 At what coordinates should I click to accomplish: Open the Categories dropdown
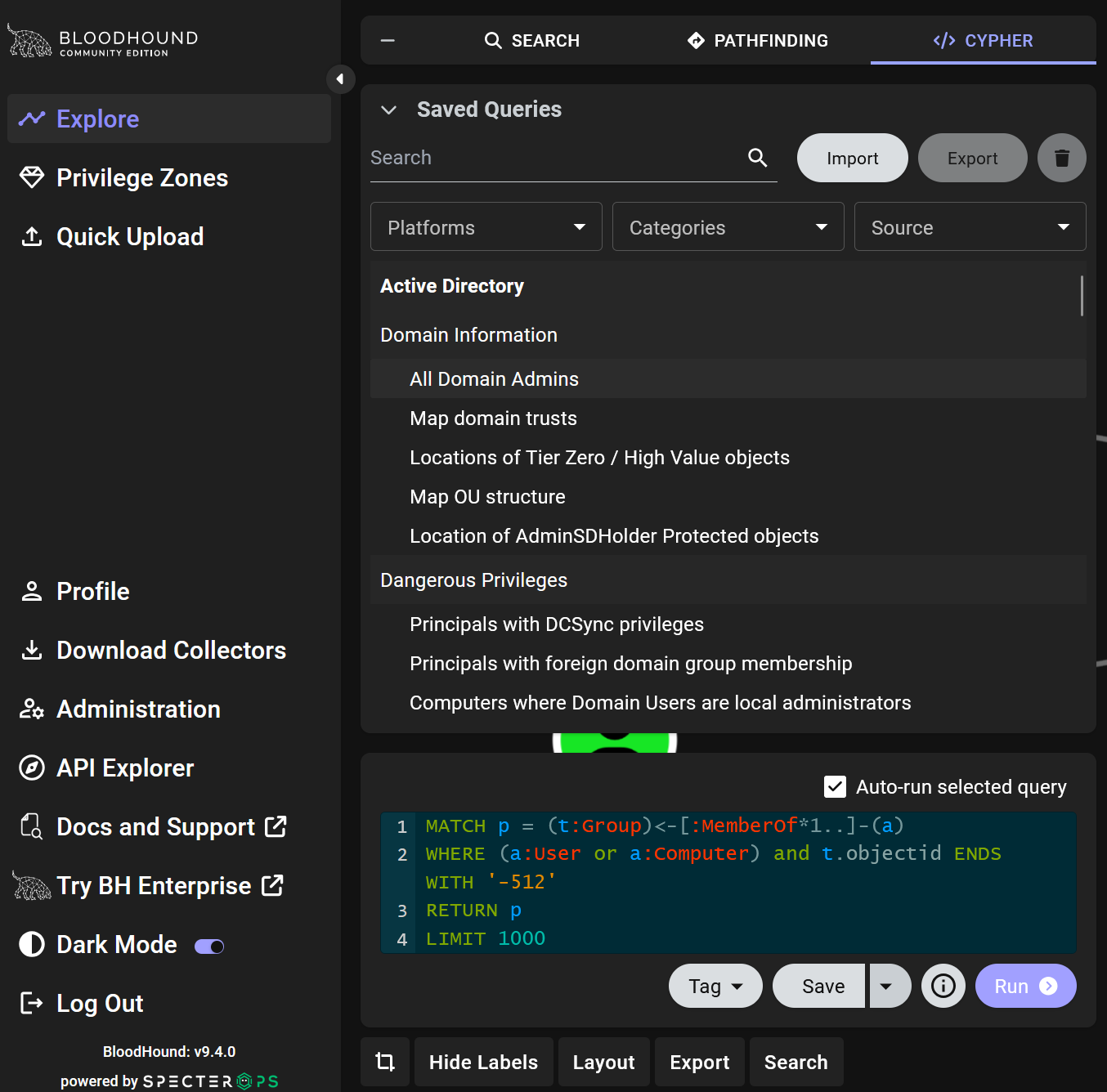(x=728, y=226)
